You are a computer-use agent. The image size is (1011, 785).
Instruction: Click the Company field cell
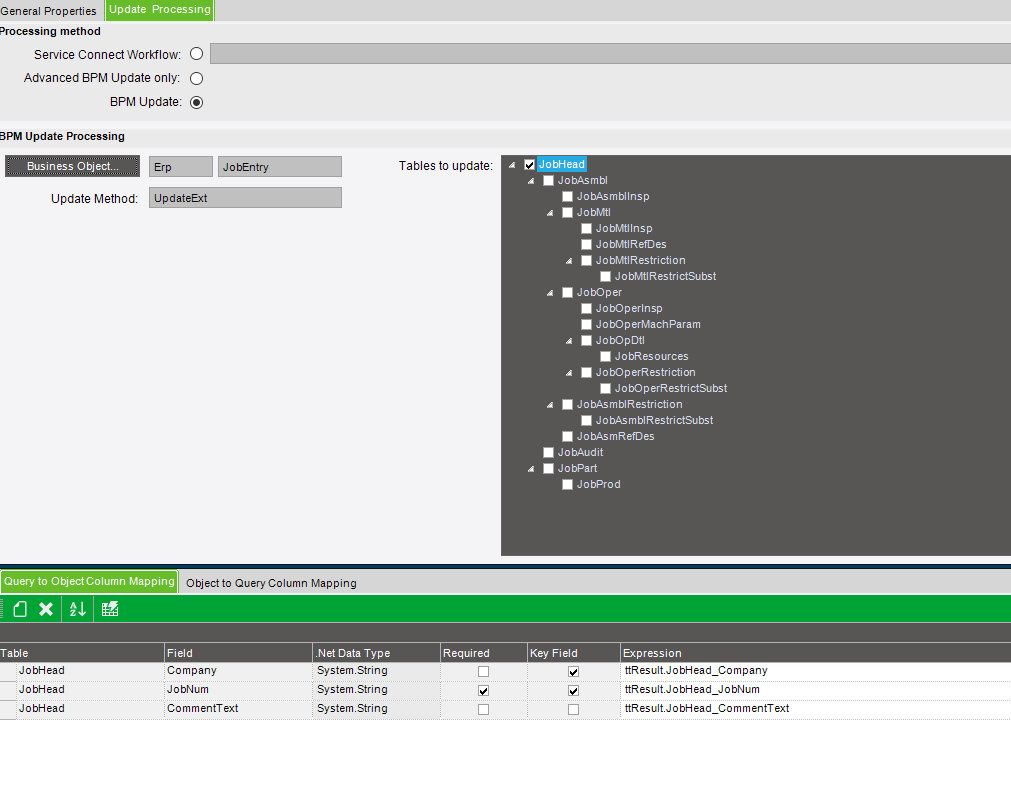click(239, 671)
